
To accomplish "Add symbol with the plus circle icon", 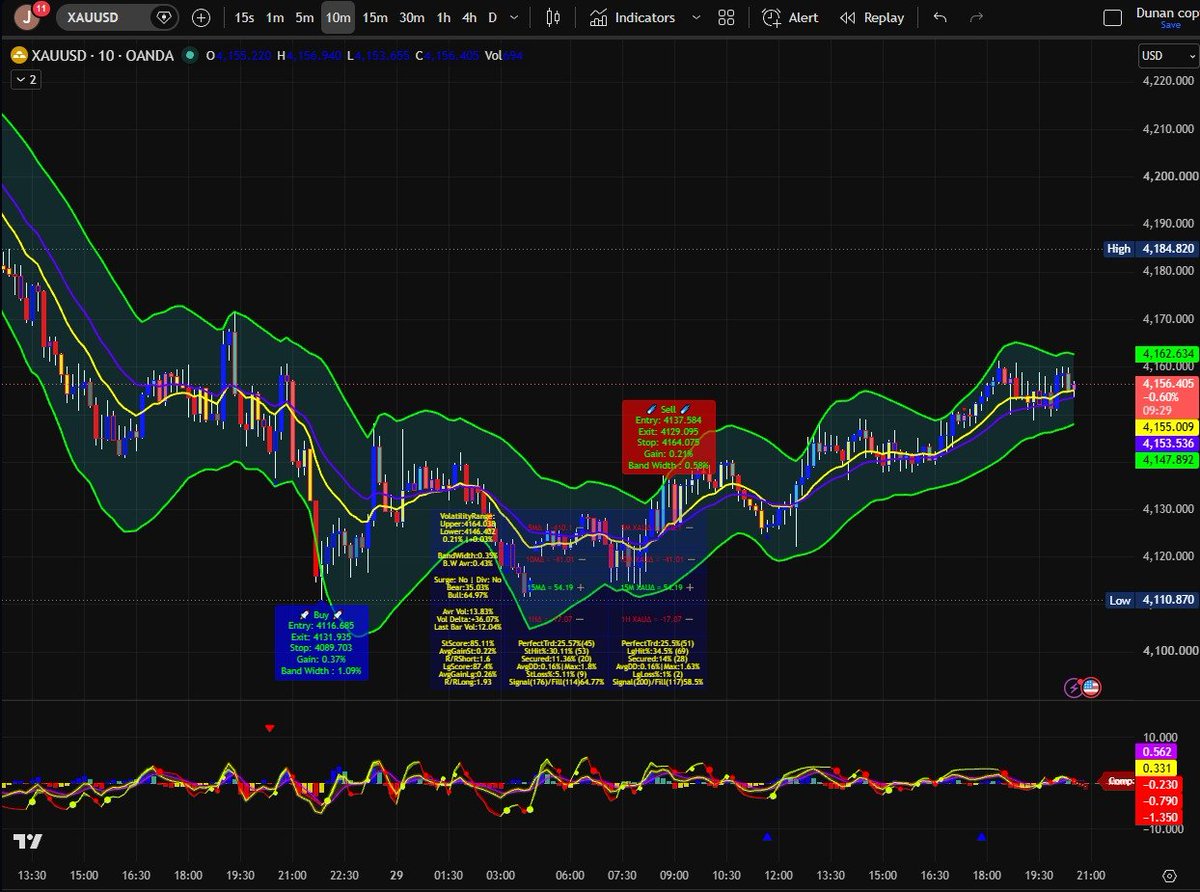I will [x=202, y=17].
